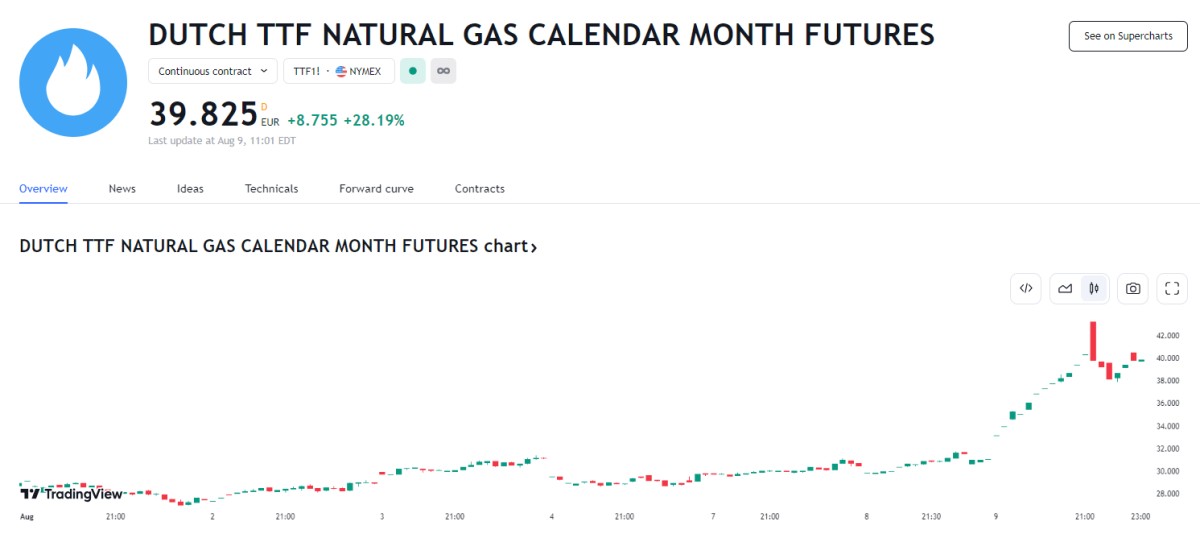Open the Contracts tab
The width and height of the screenshot is (1200, 542).
(x=480, y=188)
